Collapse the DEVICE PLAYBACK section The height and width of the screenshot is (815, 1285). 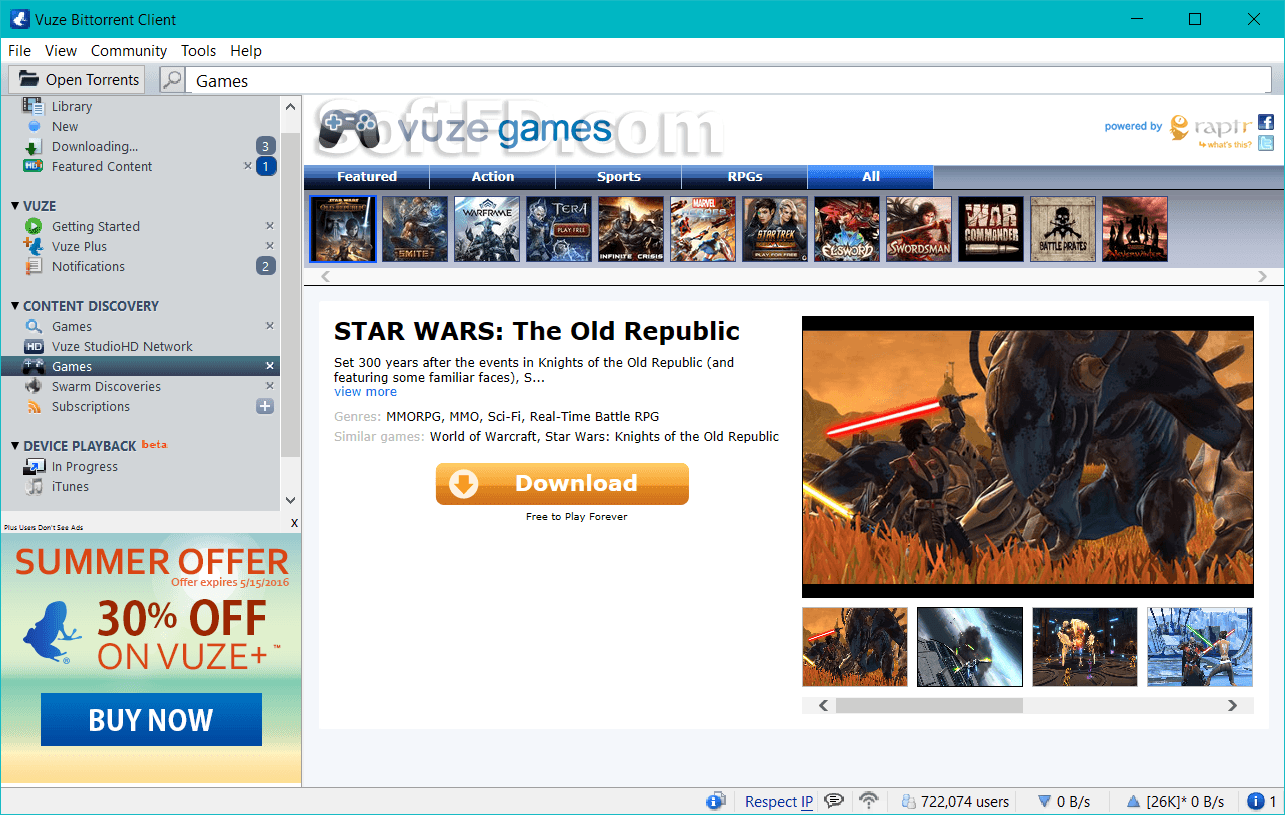click(x=15, y=446)
